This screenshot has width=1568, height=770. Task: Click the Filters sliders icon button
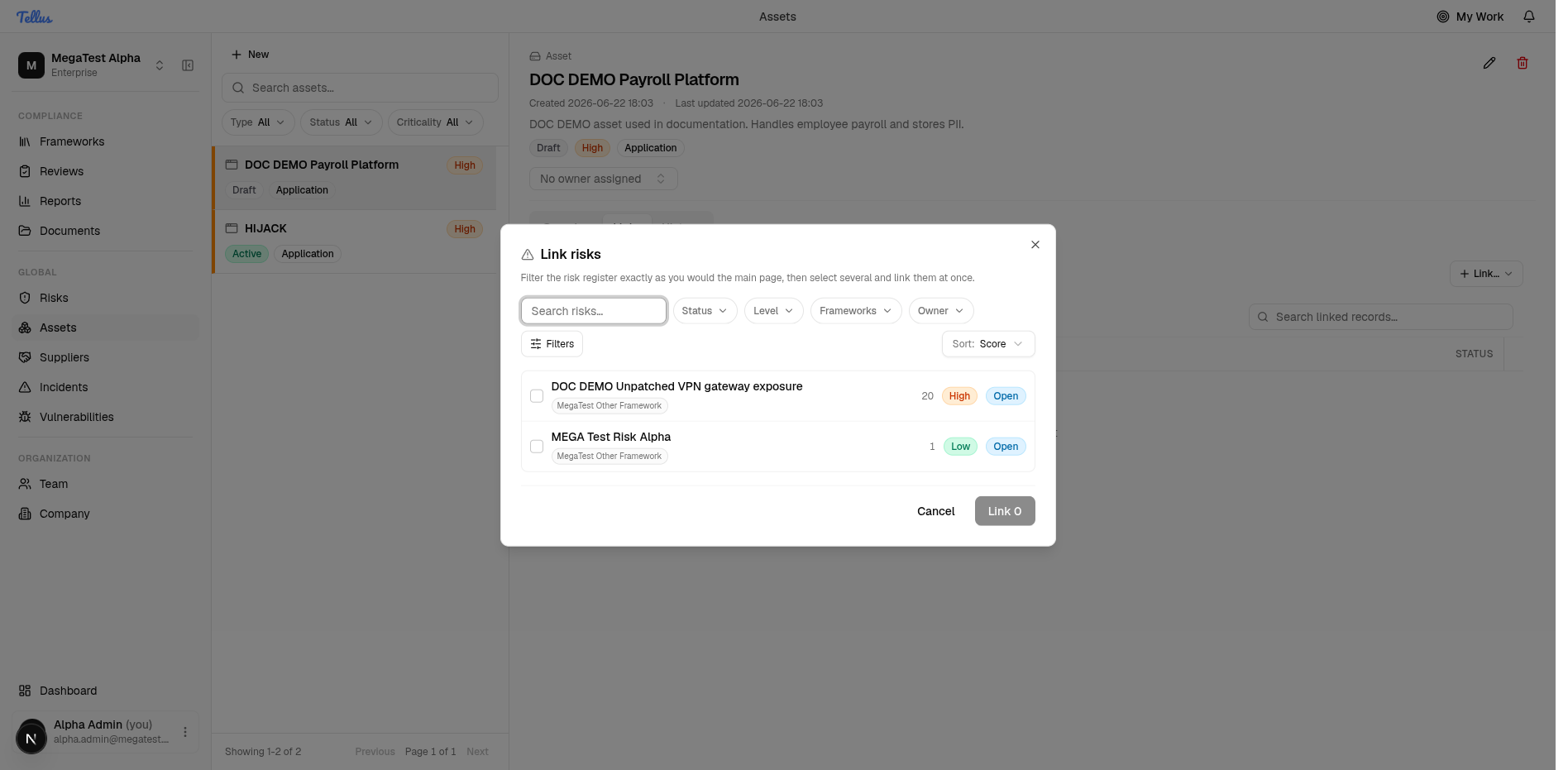tap(552, 344)
